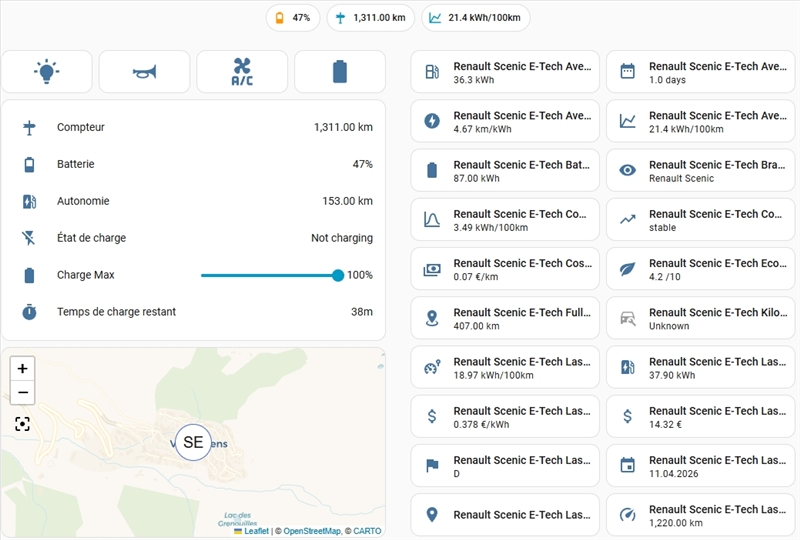Click the lightbulb lights button
This screenshot has width=800, height=540.
[x=47, y=72]
